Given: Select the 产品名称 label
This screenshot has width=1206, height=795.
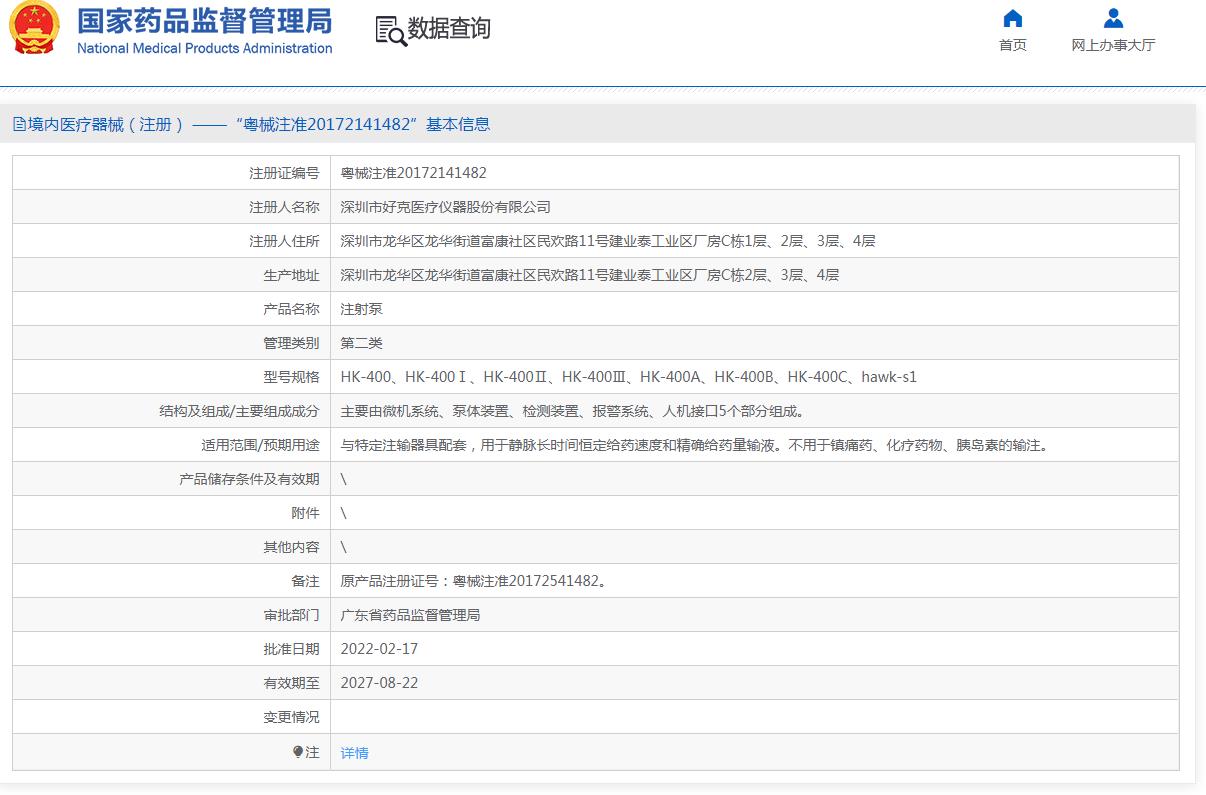Looking at the screenshot, I should tap(291, 309).
